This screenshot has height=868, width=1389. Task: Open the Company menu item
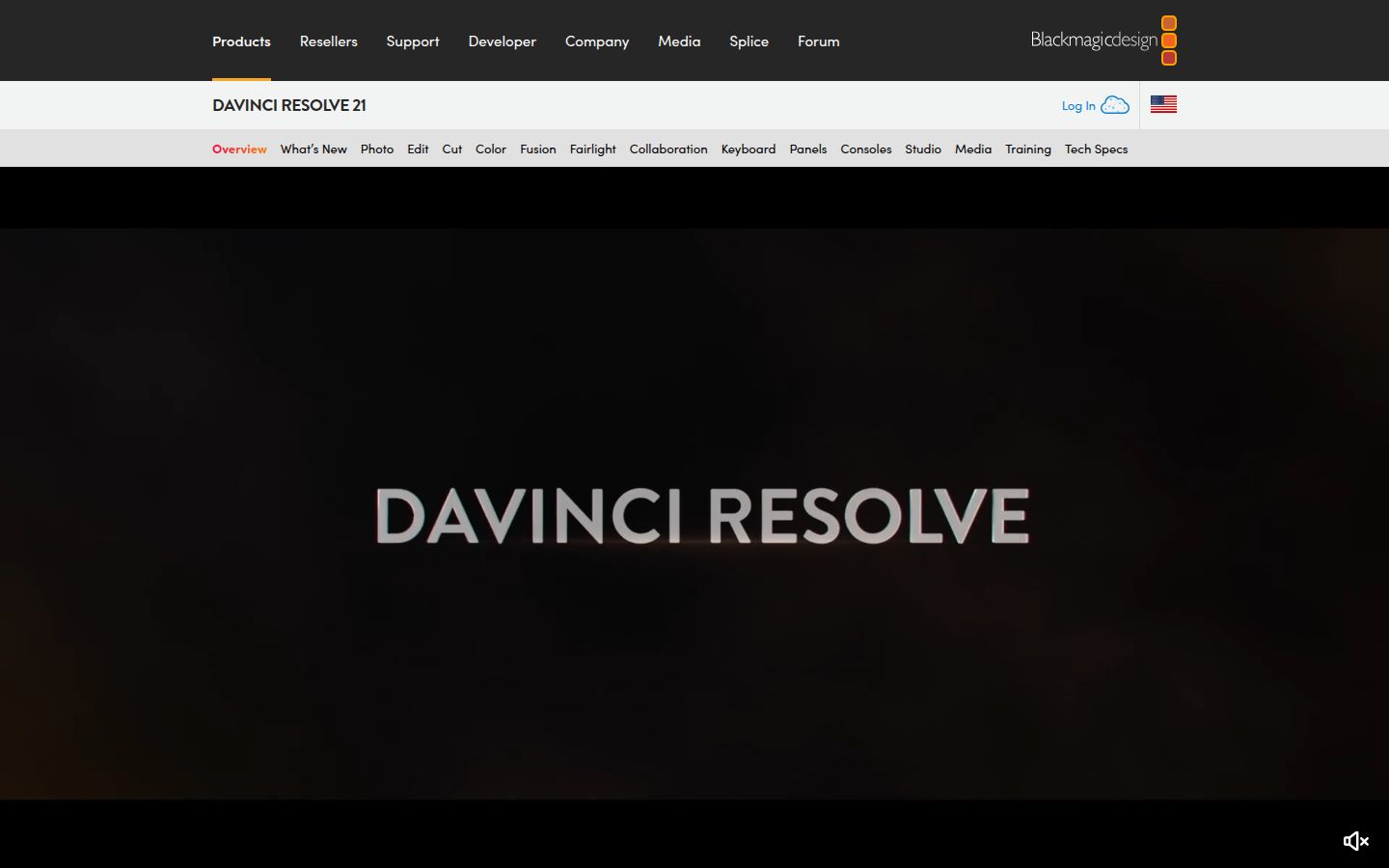click(597, 41)
